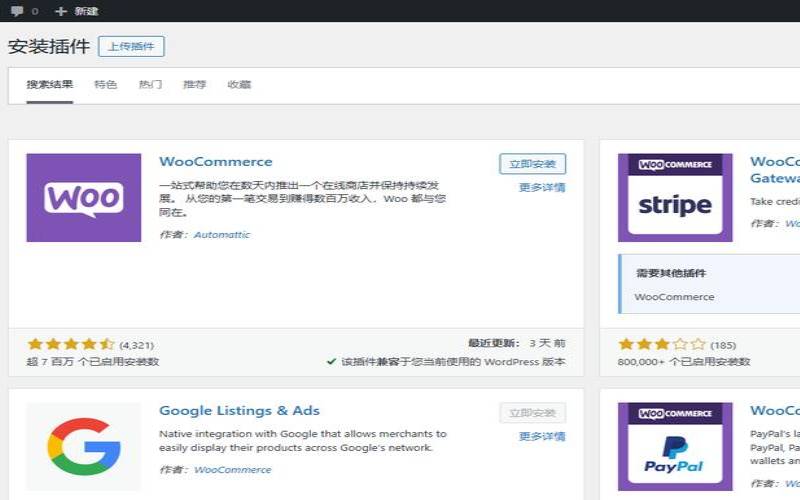
Task: Click the upload plugin button
Action: [131, 46]
